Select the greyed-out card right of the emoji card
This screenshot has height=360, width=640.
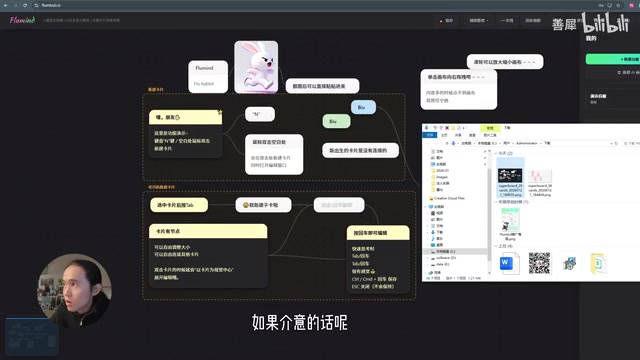point(339,205)
